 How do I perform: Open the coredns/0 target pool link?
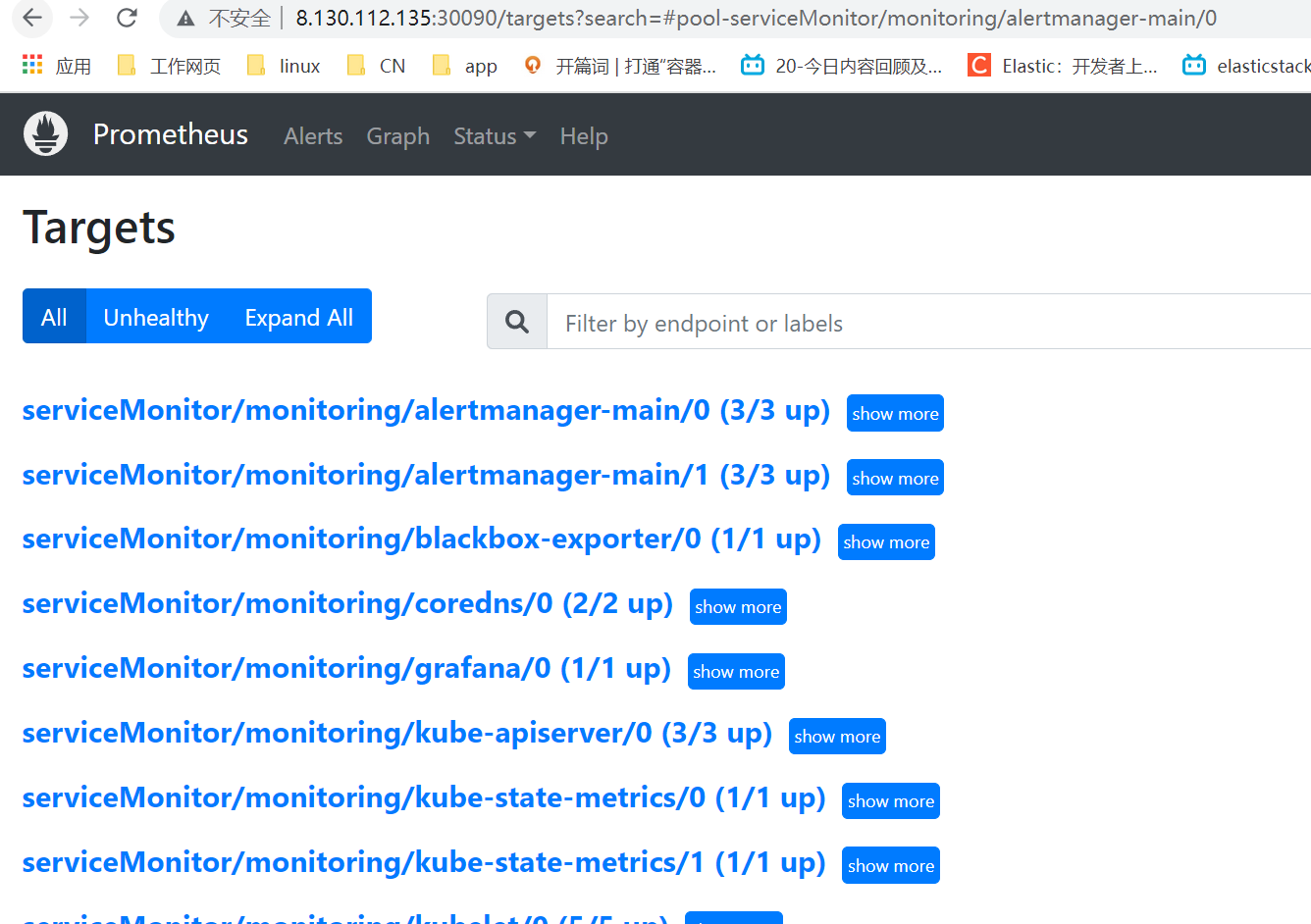(348, 603)
